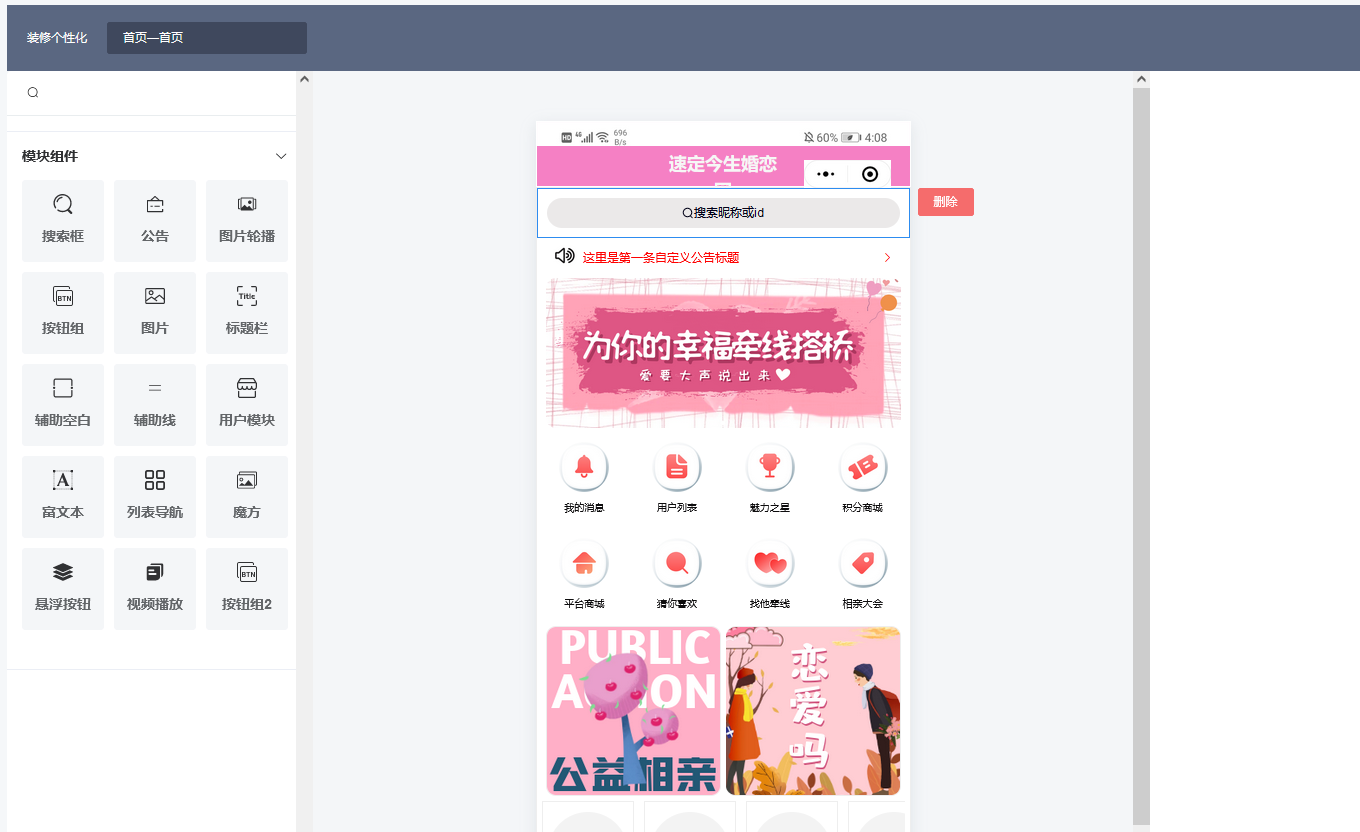Select the 恋爱吗 image tile
Screen dimensions: 1360x832
[813, 711]
